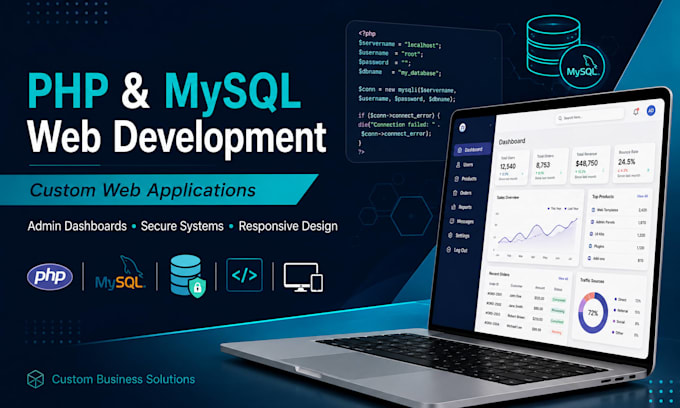This screenshot has height=408, width=680.
Task: Click the teal database stack graphic
Action: coord(553,46)
